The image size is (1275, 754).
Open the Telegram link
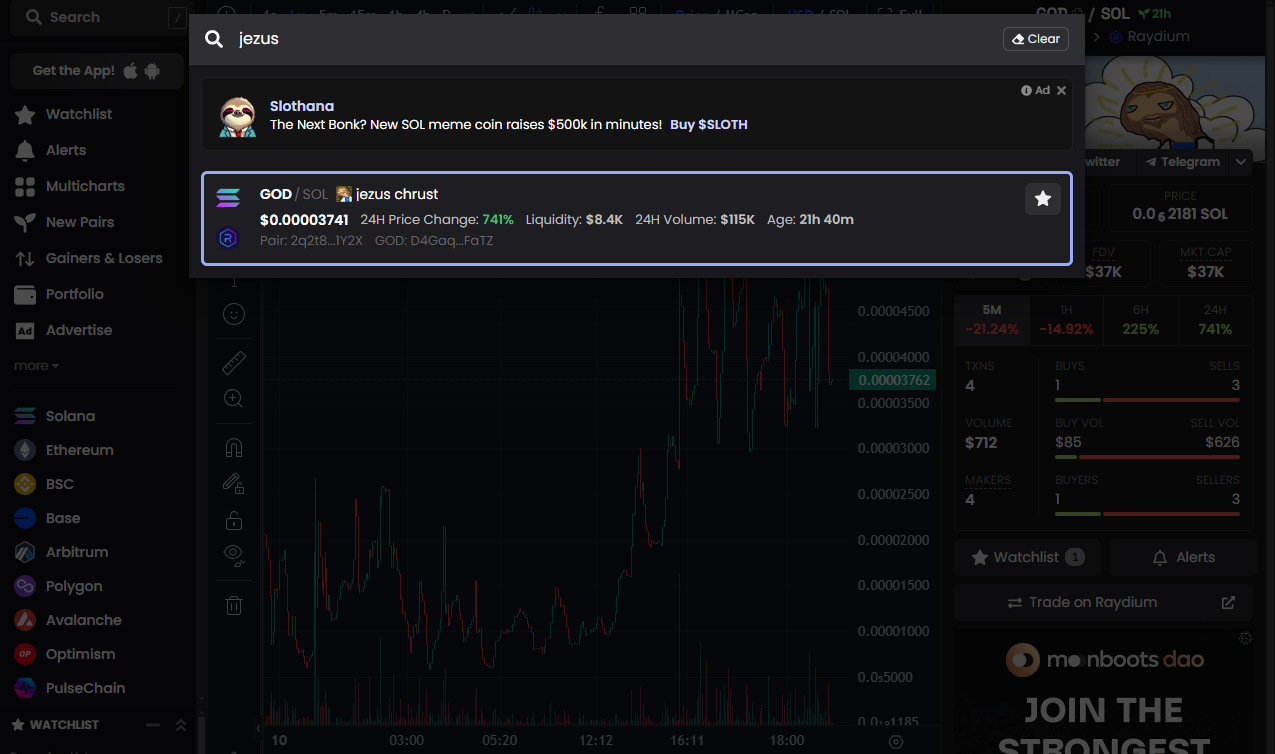tap(1183, 162)
